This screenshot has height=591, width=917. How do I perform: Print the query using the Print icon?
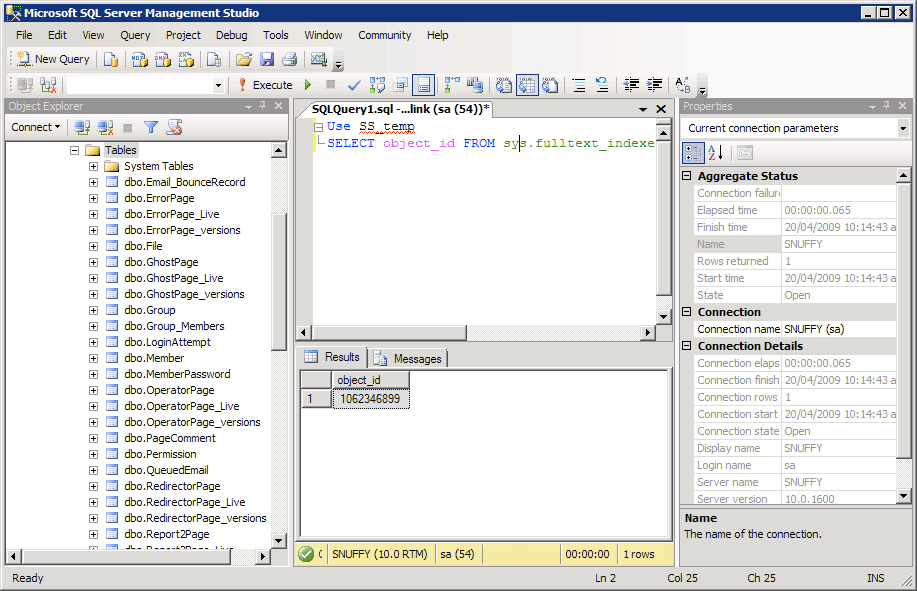tap(288, 59)
